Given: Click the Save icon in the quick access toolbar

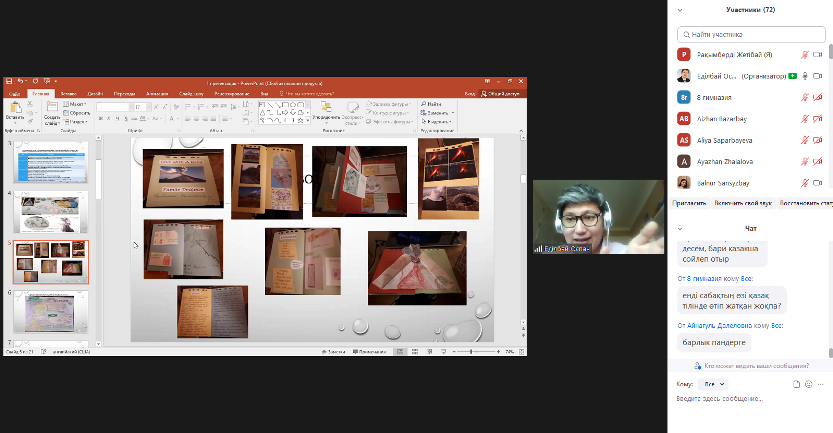Looking at the screenshot, I should pyautogui.click(x=9, y=81).
